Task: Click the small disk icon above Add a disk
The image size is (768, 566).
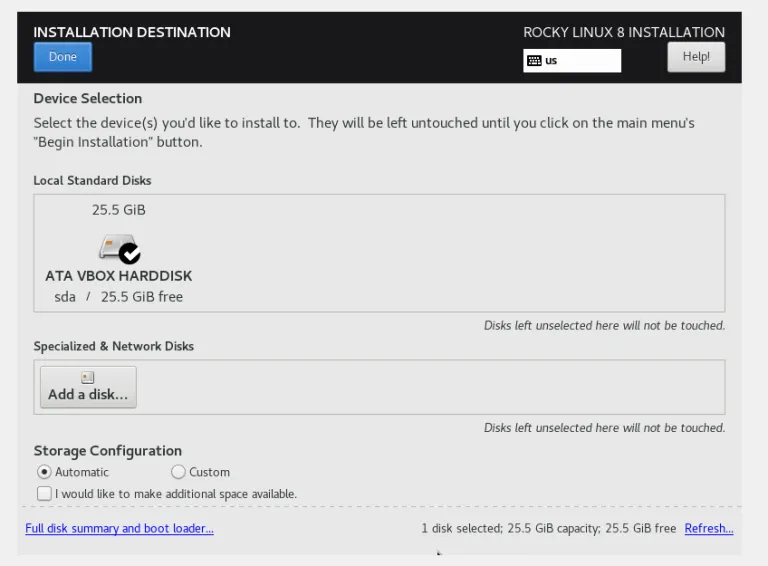Action: (x=88, y=377)
